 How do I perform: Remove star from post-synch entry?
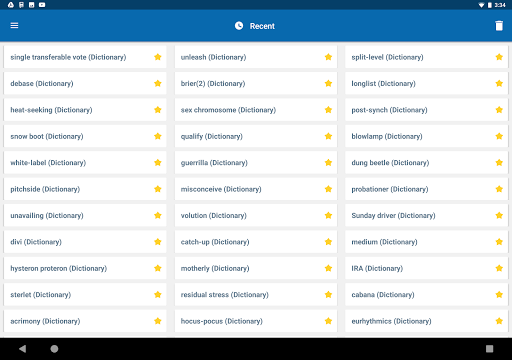pyautogui.click(x=499, y=110)
